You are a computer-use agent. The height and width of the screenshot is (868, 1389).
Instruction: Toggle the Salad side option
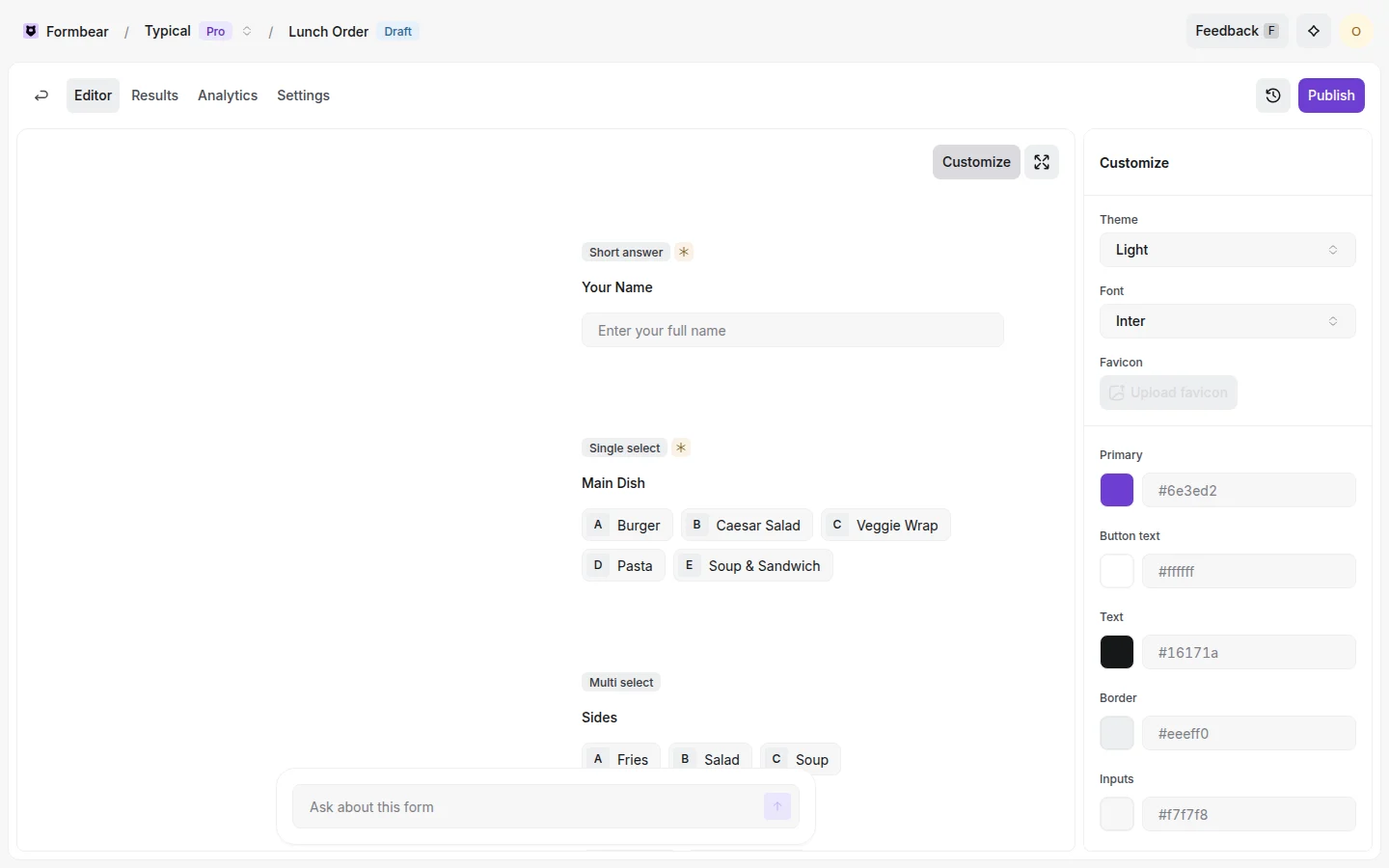coord(710,758)
